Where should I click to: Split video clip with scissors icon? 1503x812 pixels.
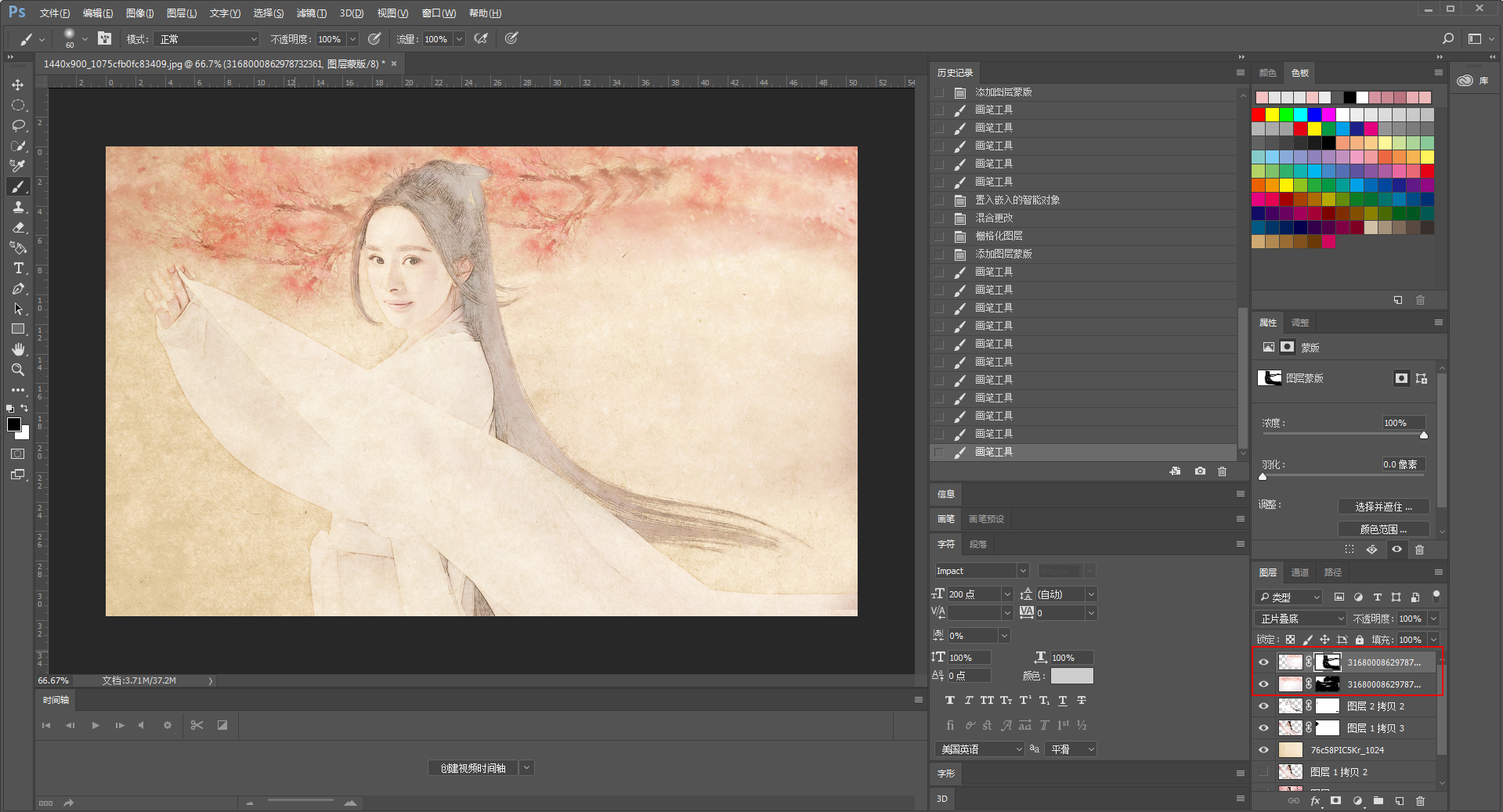coord(197,725)
